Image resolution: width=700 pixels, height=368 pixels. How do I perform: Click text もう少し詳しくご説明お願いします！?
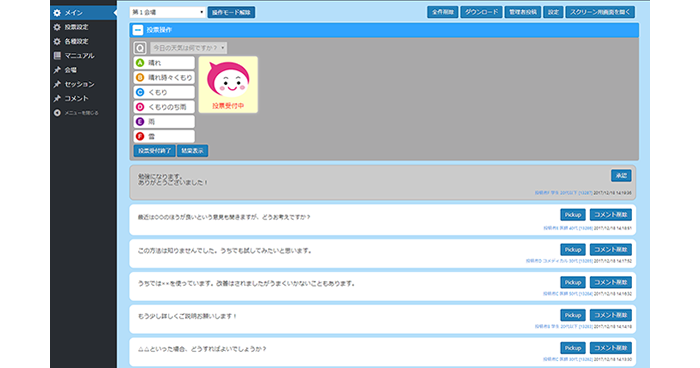point(188,316)
